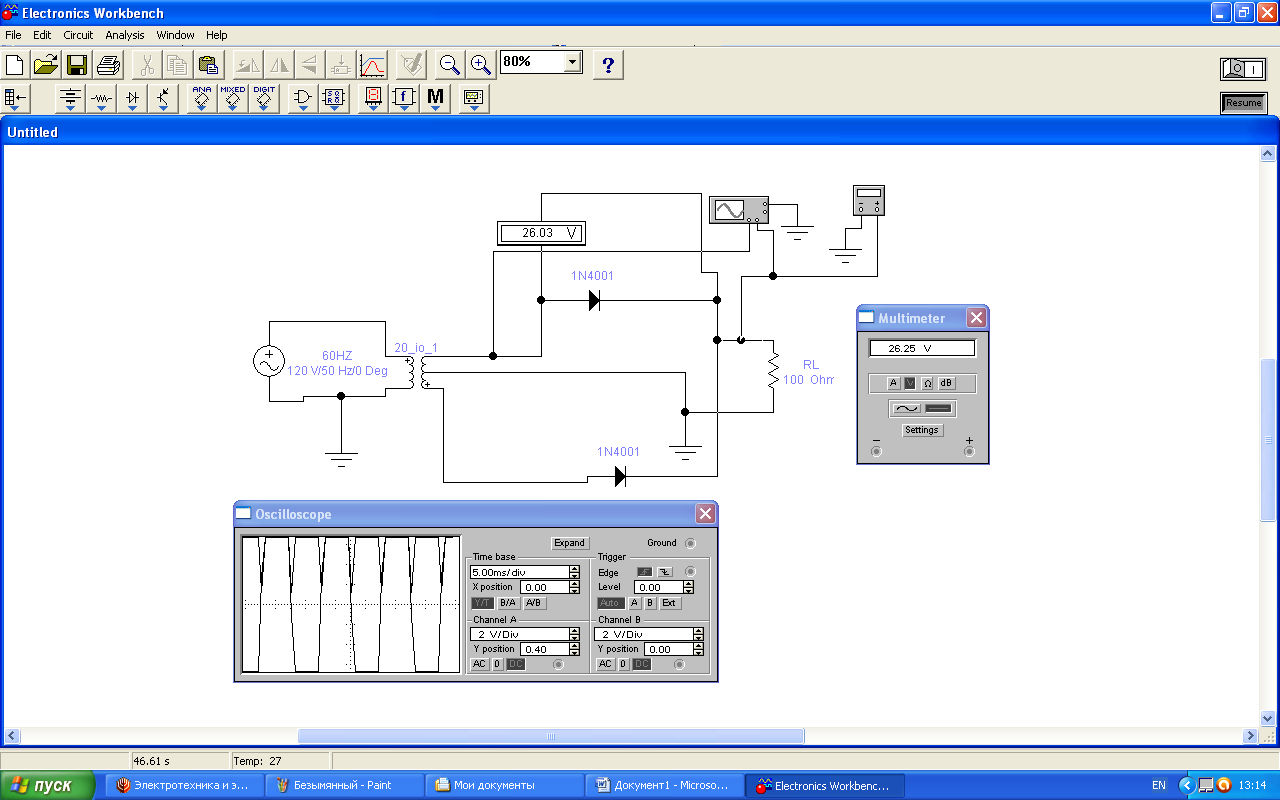Click the Cut scissors icon
The height and width of the screenshot is (800, 1280).
146,65
